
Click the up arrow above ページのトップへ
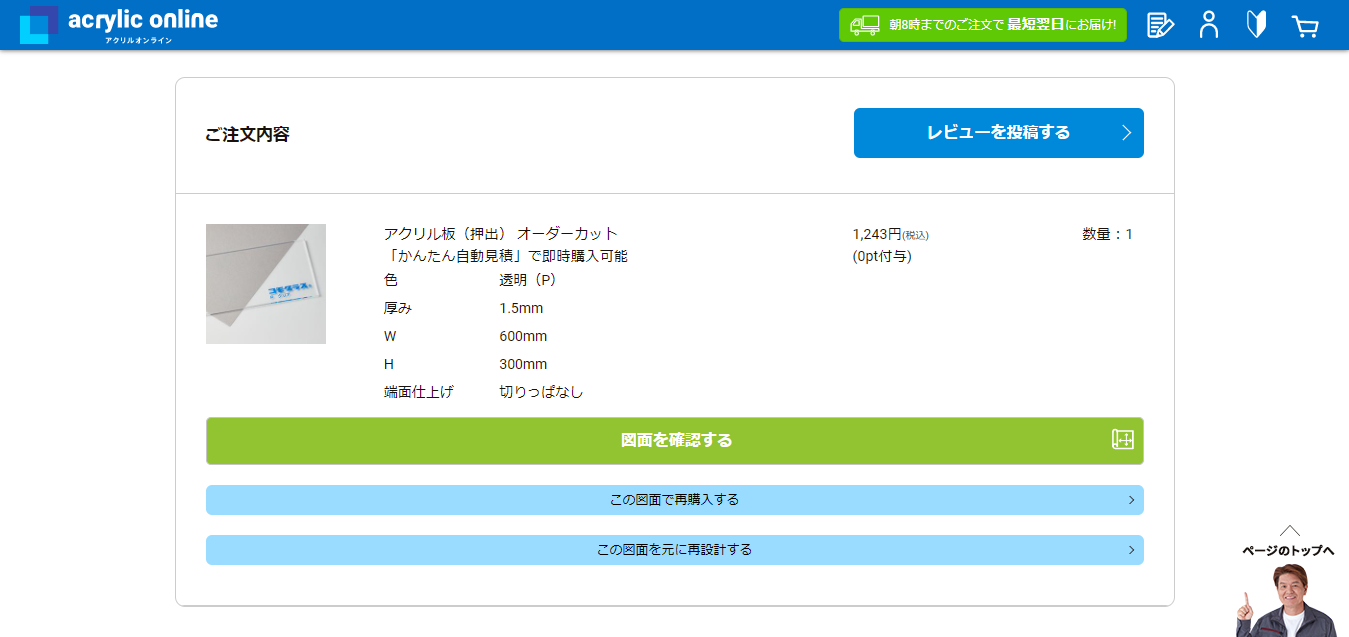pyautogui.click(x=1289, y=530)
